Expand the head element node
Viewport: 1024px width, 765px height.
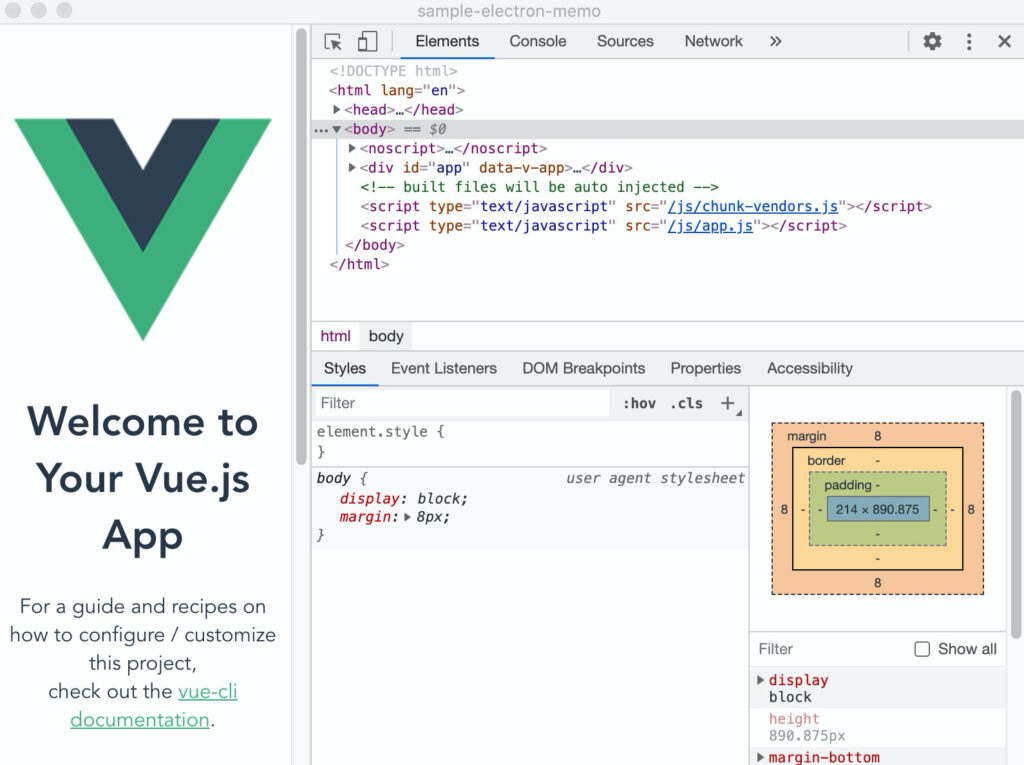[336, 109]
